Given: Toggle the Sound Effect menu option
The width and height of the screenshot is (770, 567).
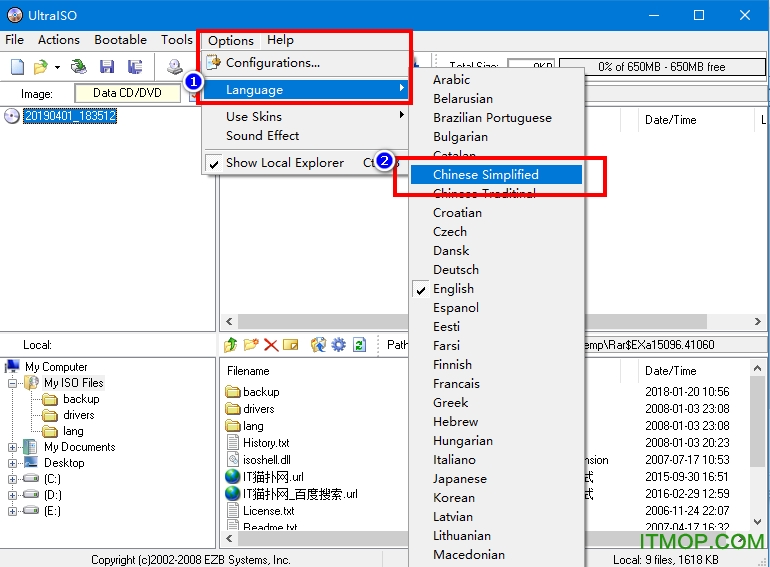Looking at the screenshot, I should click(x=262, y=136).
